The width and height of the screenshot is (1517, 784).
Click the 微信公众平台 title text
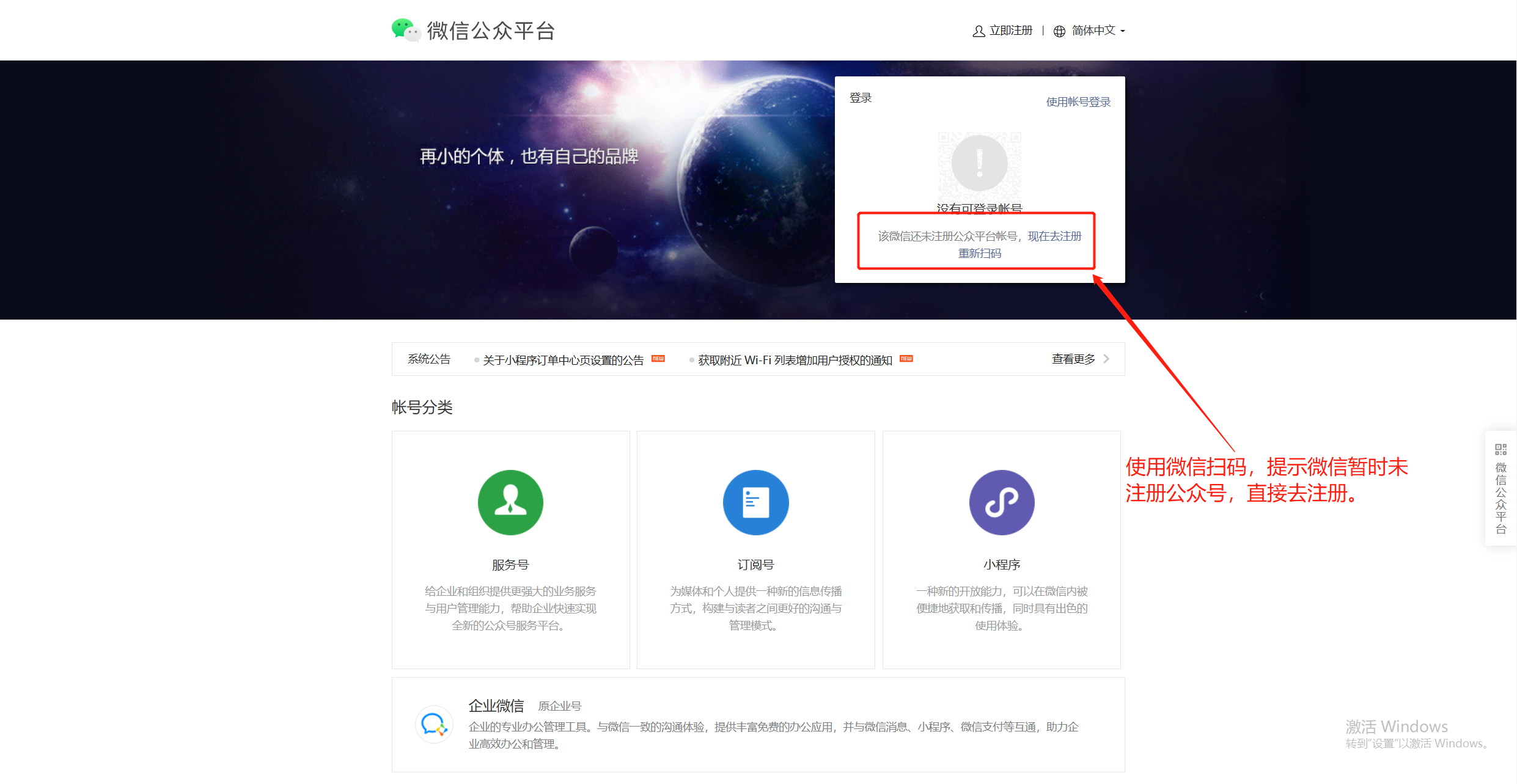pos(490,31)
